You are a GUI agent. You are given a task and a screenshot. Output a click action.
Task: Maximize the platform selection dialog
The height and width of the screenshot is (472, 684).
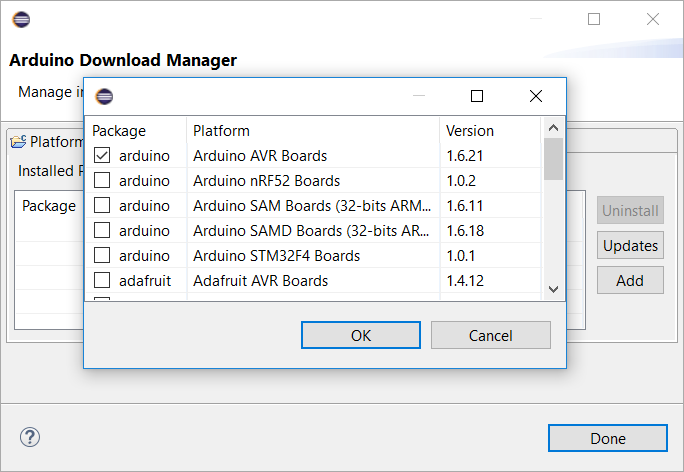[x=477, y=96]
